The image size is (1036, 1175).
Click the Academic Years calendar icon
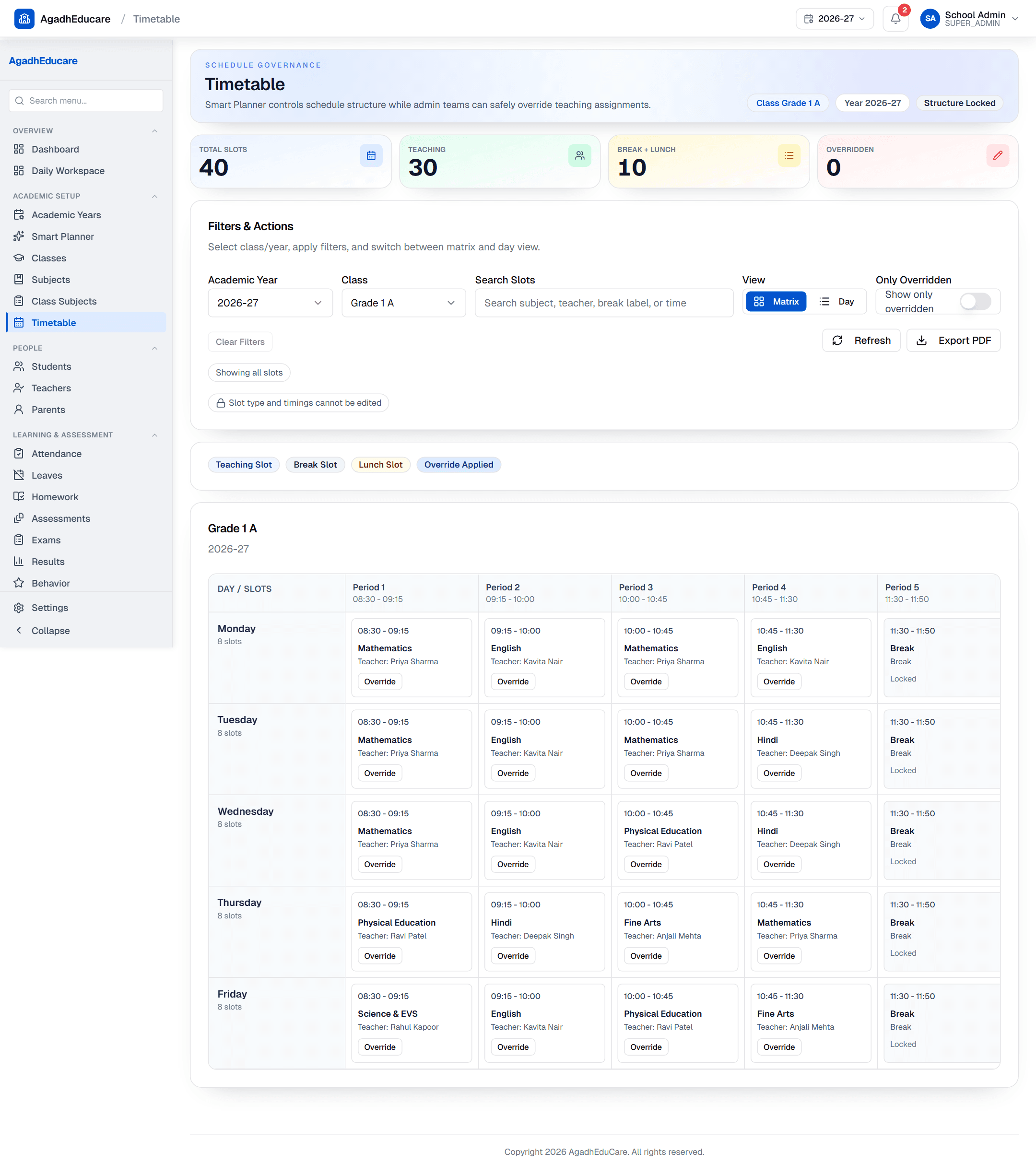[x=19, y=215]
